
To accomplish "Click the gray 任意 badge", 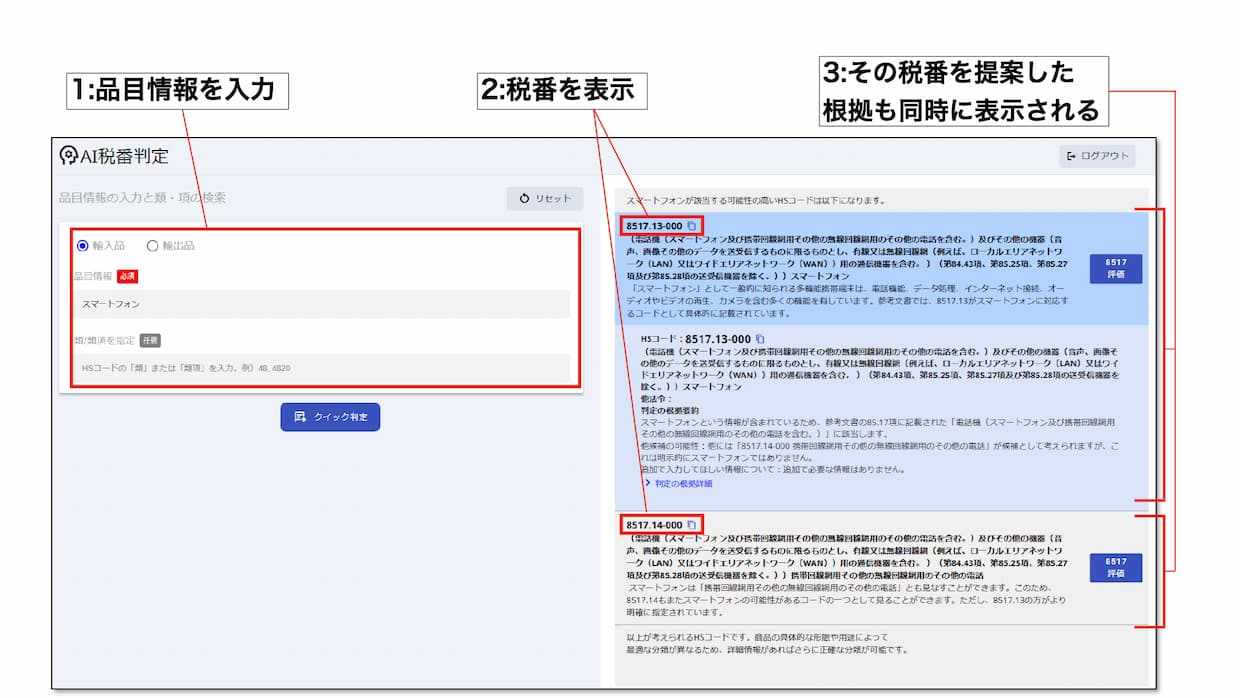I will [150, 340].
